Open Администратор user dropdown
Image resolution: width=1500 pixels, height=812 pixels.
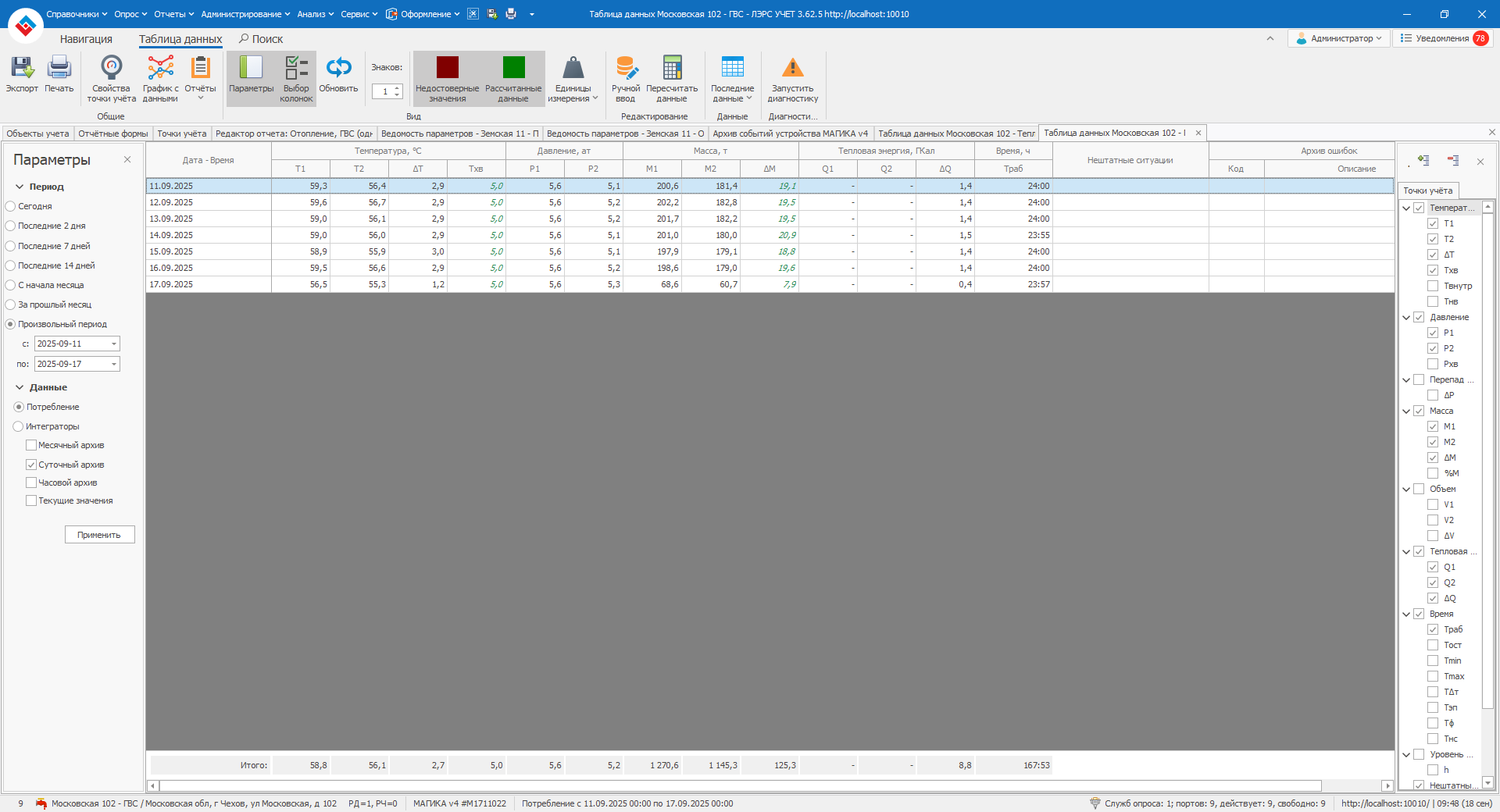pyautogui.click(x=1339, y=38)
